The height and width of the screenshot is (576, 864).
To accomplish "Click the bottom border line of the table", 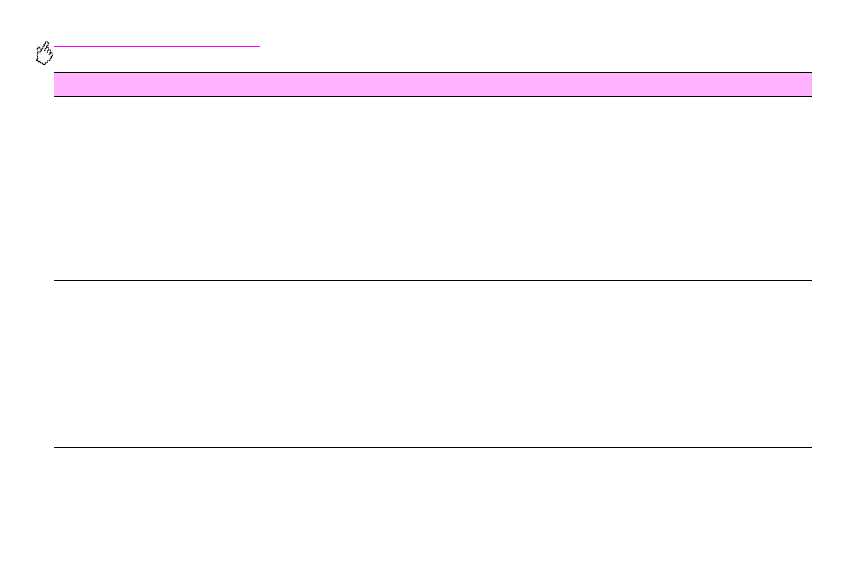I will pyautogui.click(x=432, y=447).
